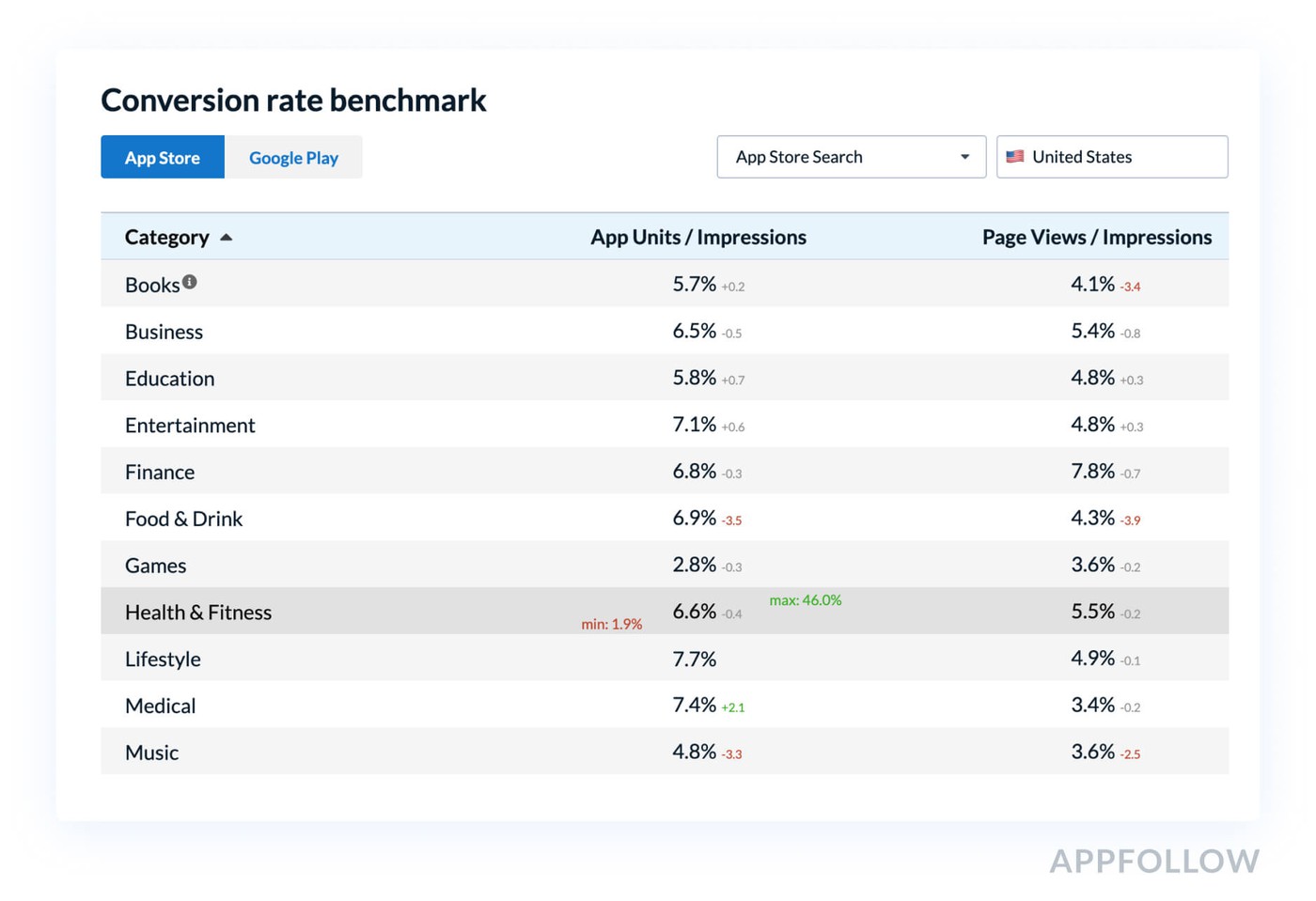Click the United States flag icon
The width and height of the screenshot is (1316, 901).
[1015, 157]
